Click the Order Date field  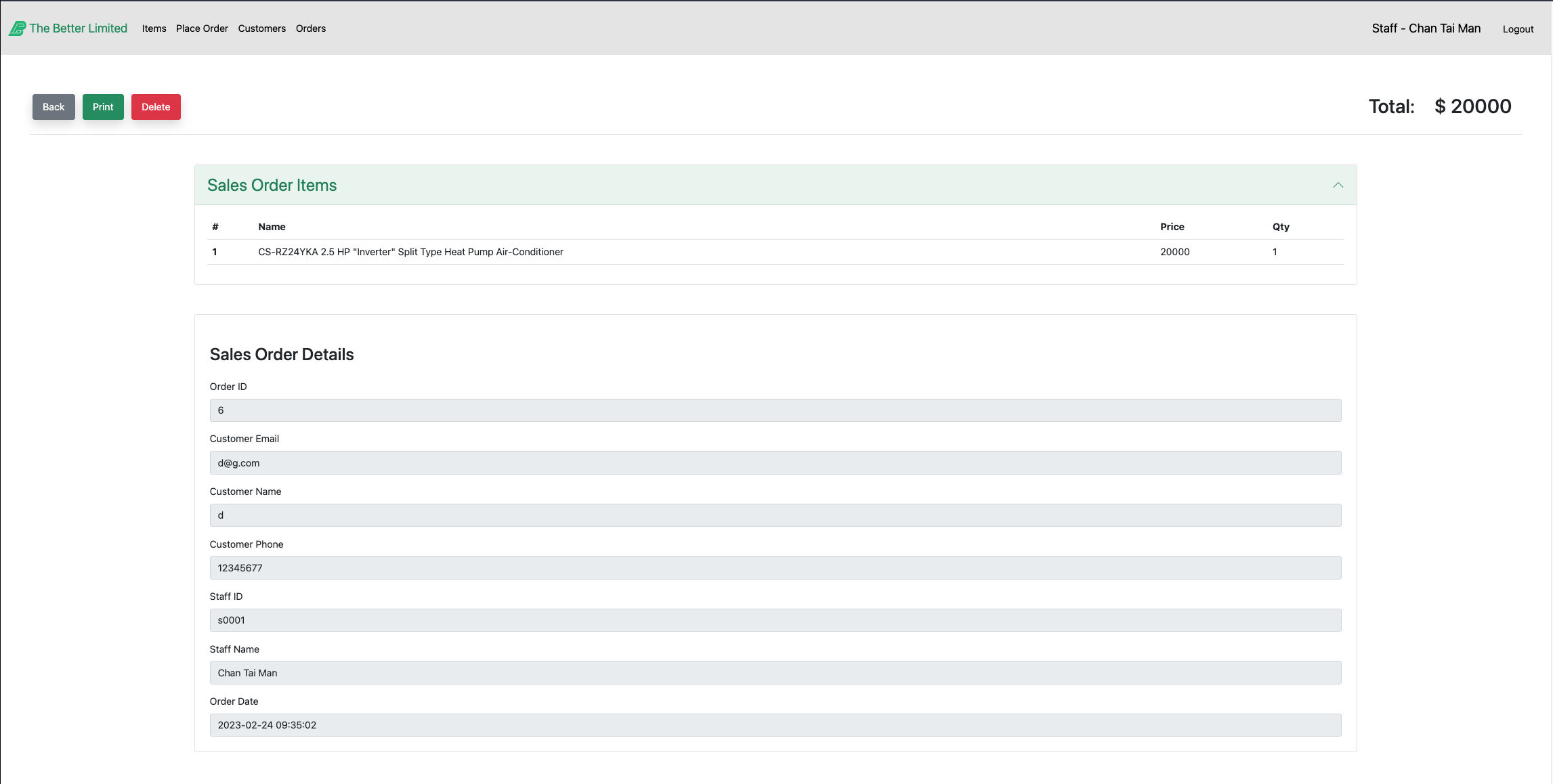coord(775,725)
